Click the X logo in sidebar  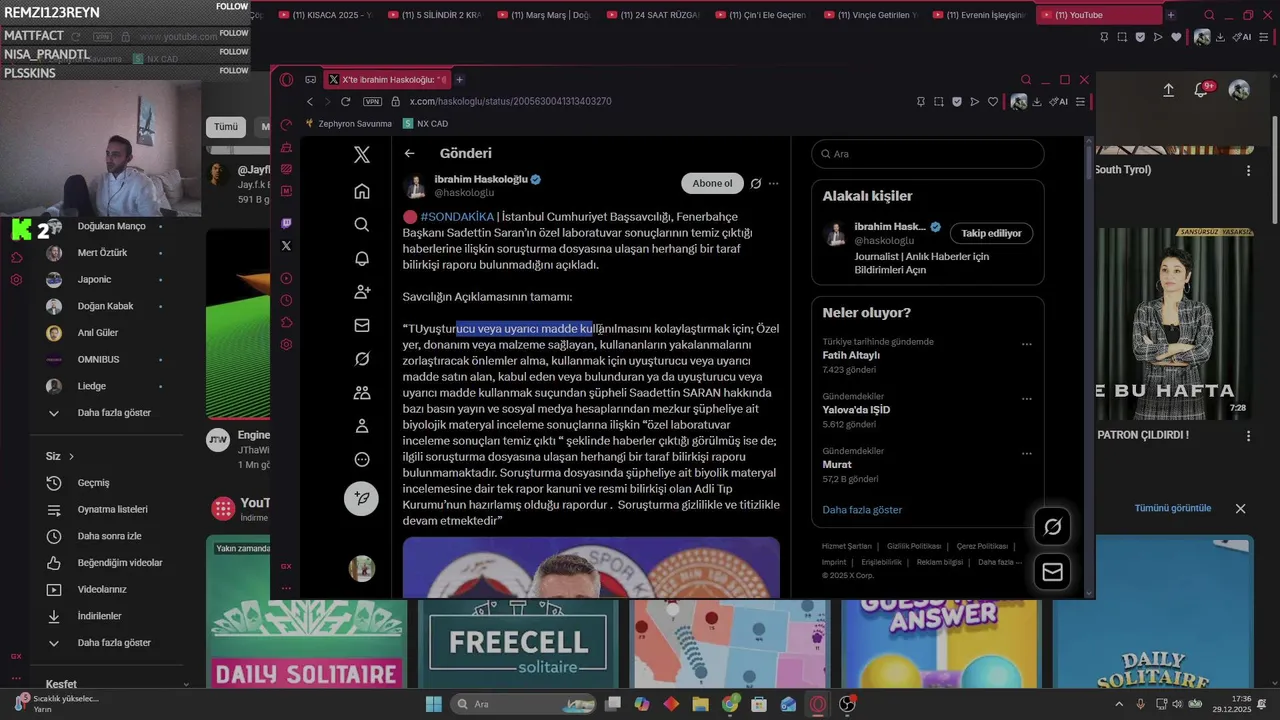coord(362,154)
